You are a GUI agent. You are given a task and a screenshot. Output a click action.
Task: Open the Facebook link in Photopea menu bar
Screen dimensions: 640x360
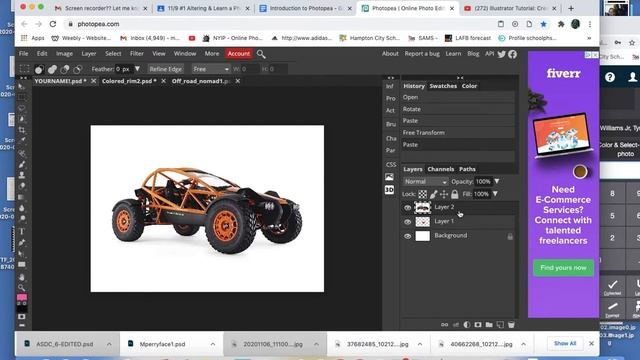(513, 54)
